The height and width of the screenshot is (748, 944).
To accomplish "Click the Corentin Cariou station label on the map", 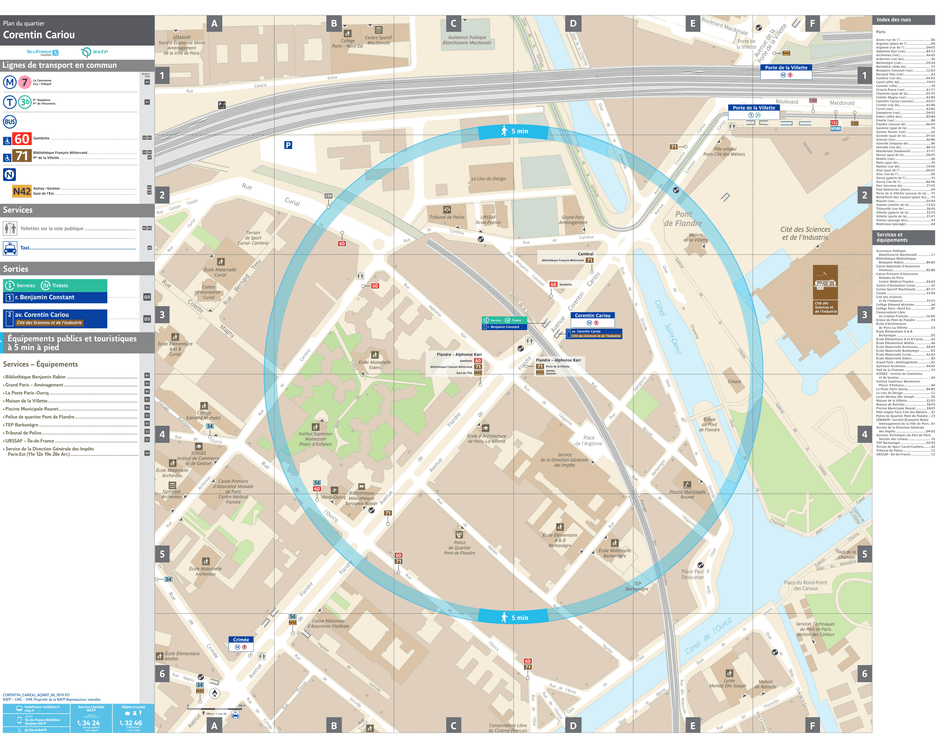I will pyautogui.click(x=594, y=315).
